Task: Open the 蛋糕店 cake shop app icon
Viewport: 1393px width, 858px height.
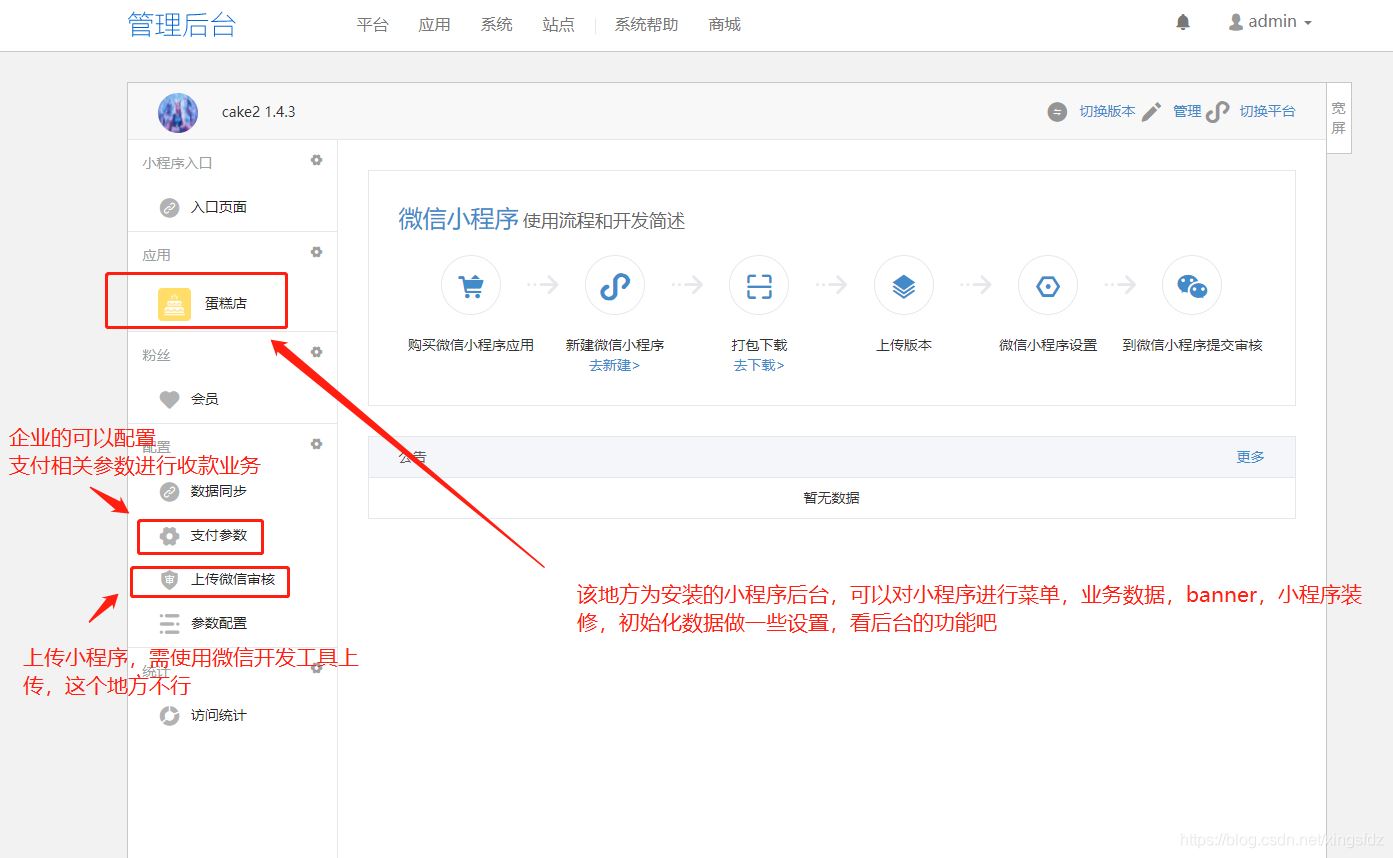Action: click(174, 304)
